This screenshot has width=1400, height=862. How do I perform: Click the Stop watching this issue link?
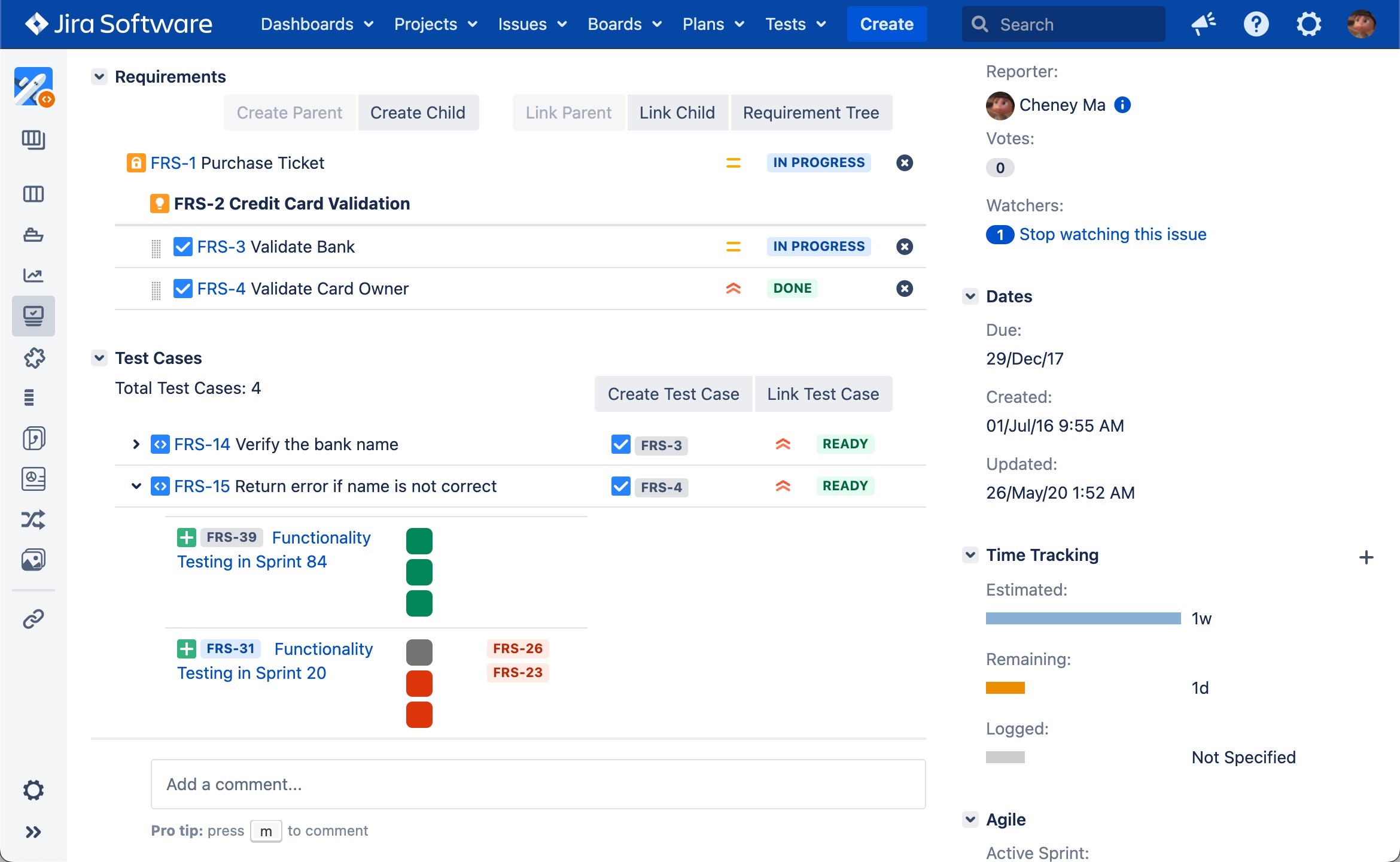click(x=1112, y=234)
